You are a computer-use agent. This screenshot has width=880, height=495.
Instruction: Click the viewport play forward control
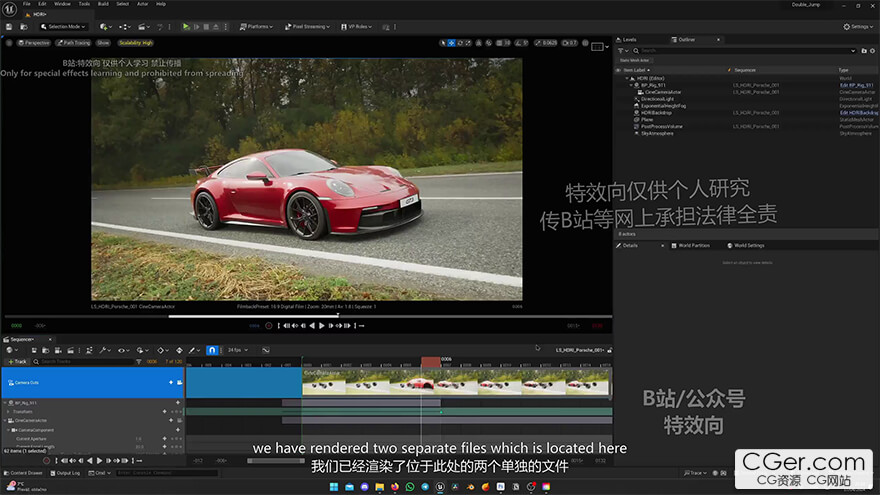coord(322,326)
